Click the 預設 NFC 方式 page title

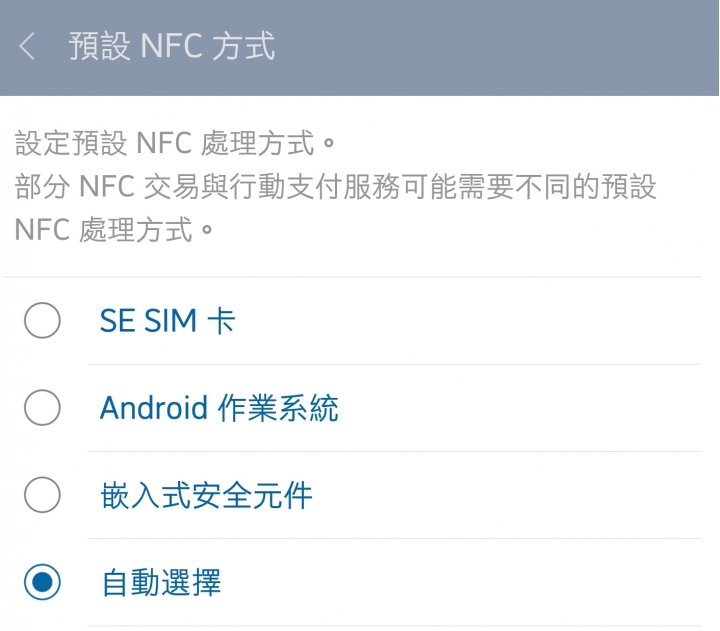coord(171,47)
